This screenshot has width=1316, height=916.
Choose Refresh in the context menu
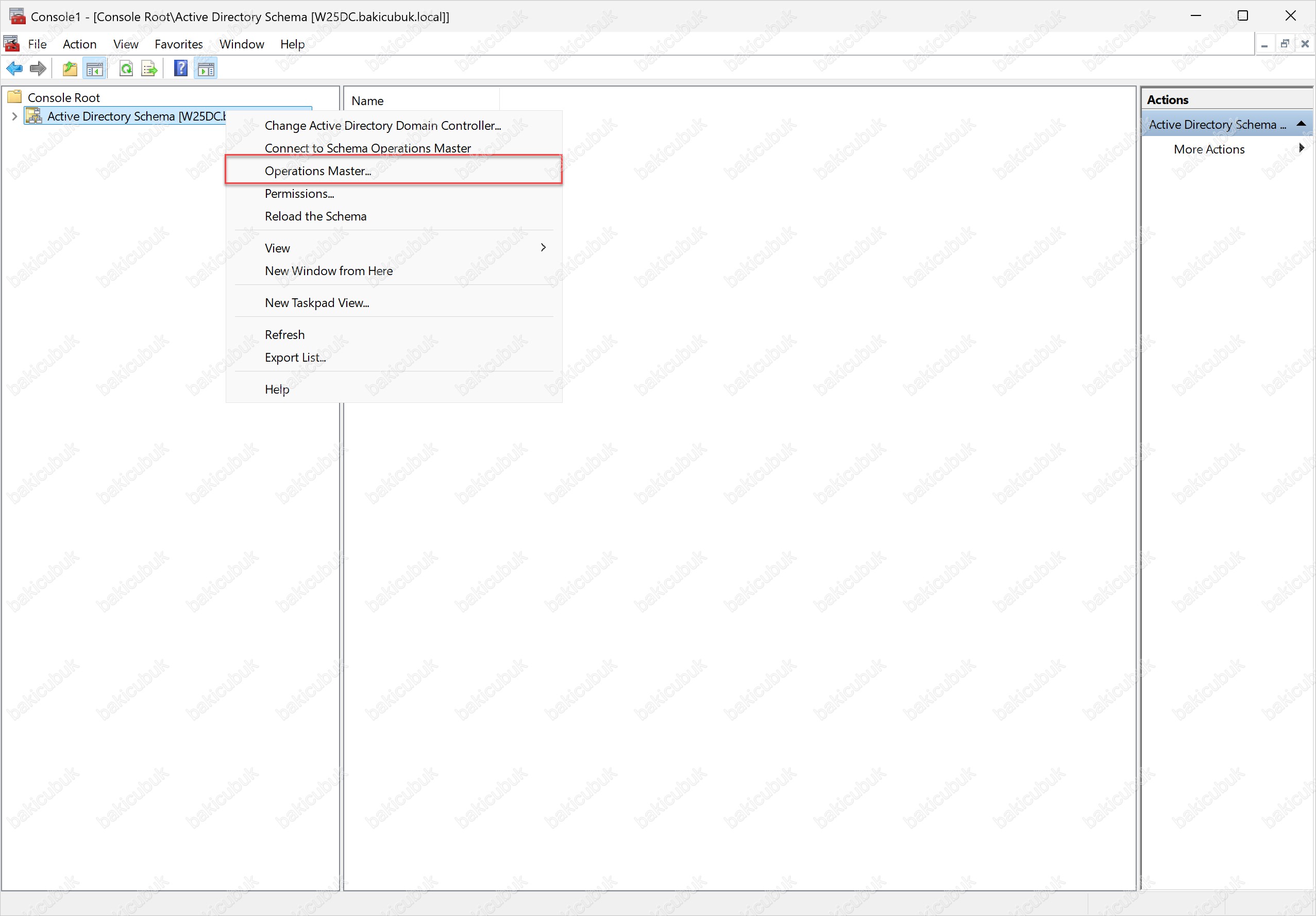(x=394, y=335)
